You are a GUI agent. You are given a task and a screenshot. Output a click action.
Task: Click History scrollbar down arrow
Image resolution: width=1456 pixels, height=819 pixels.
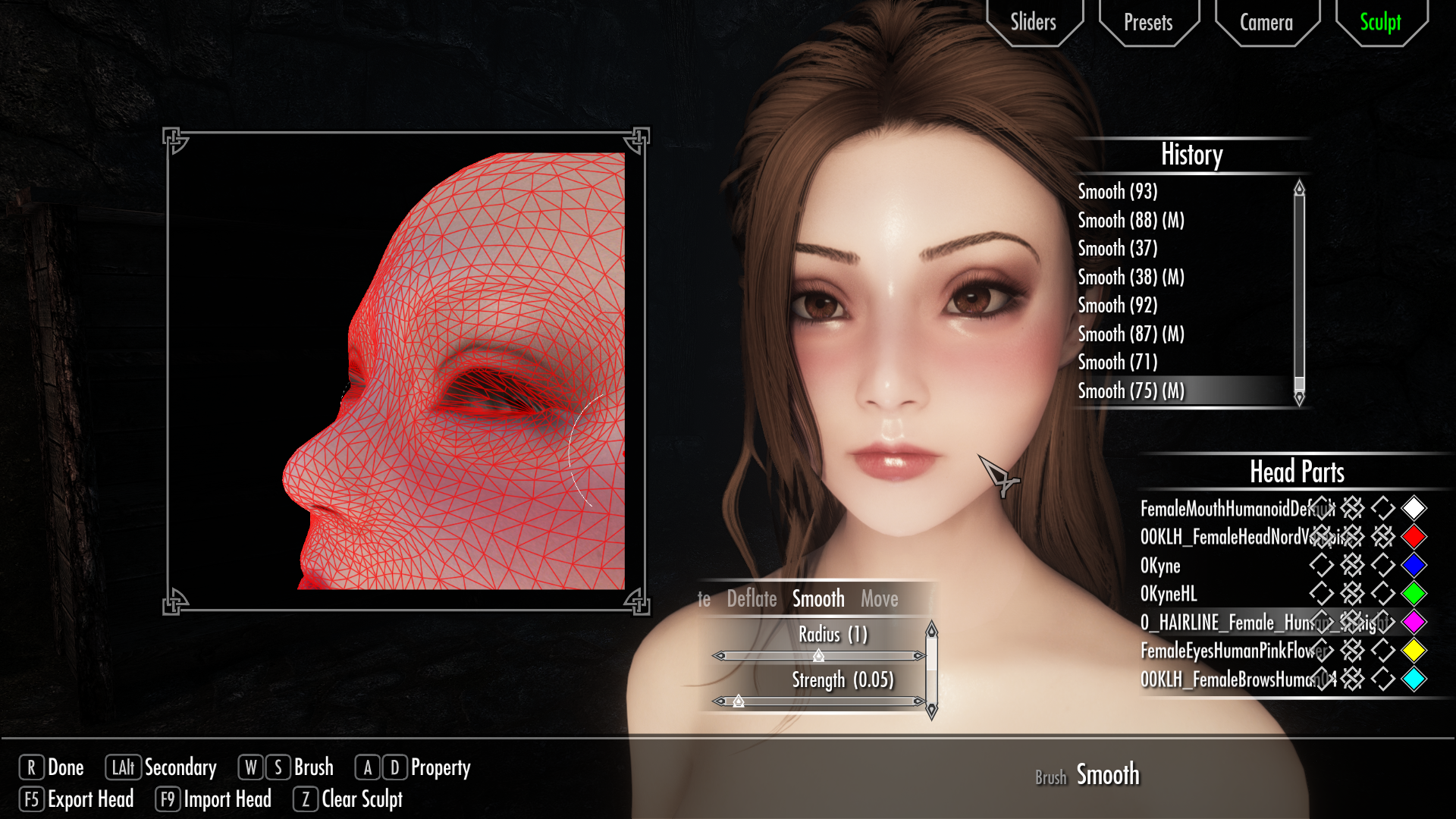click(x=1299, y=398)
